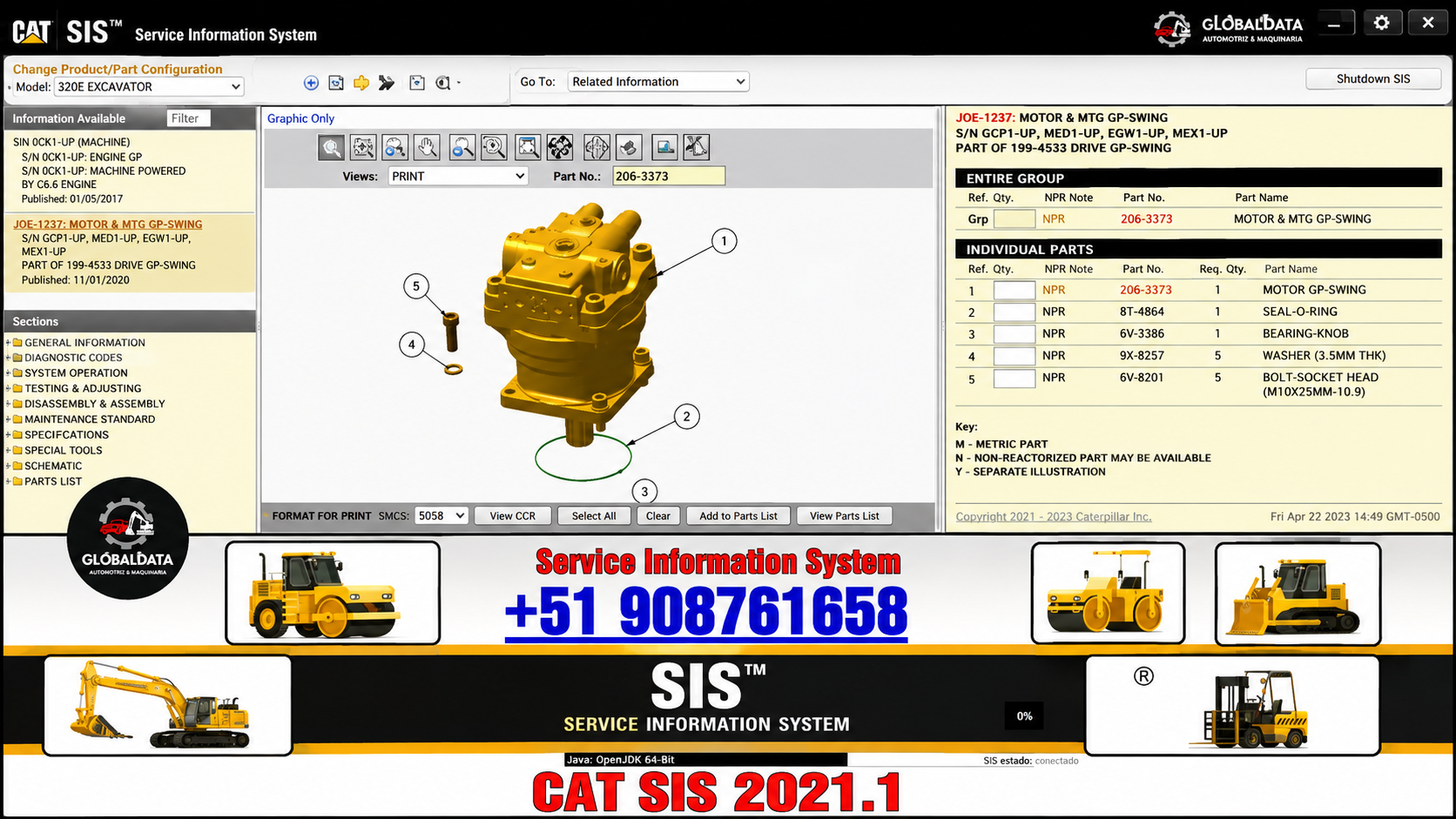The image size is (1456, 819).
Task: Click the picture image icon in graphic toolbar
Action: pyautogui.click(x=664, y=148)
